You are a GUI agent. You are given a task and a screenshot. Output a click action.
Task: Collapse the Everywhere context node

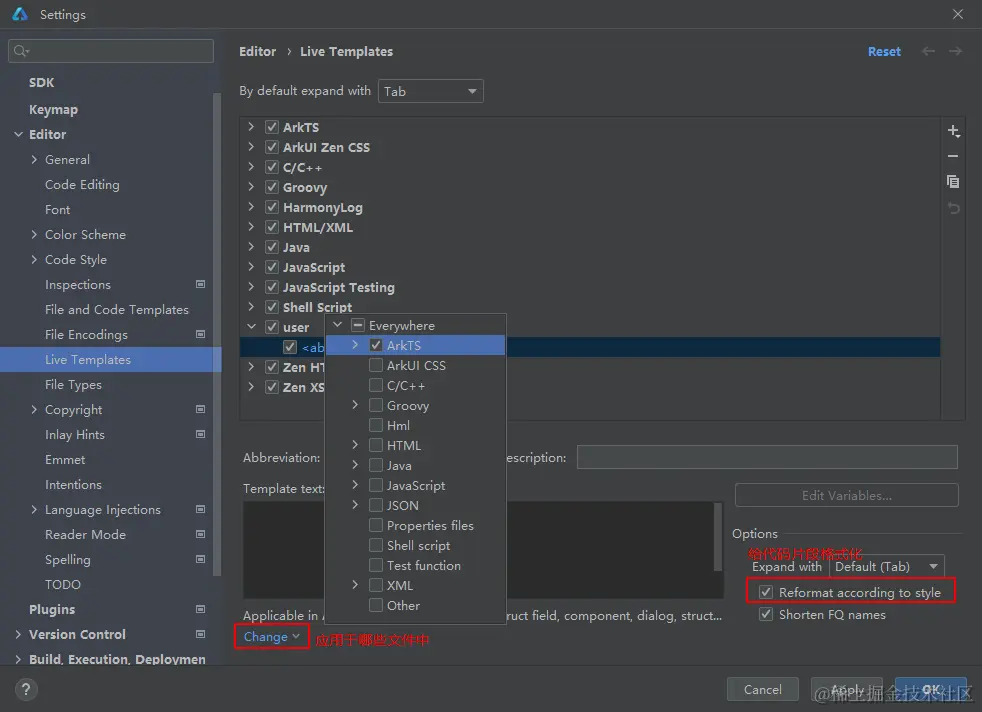[338, 324]
